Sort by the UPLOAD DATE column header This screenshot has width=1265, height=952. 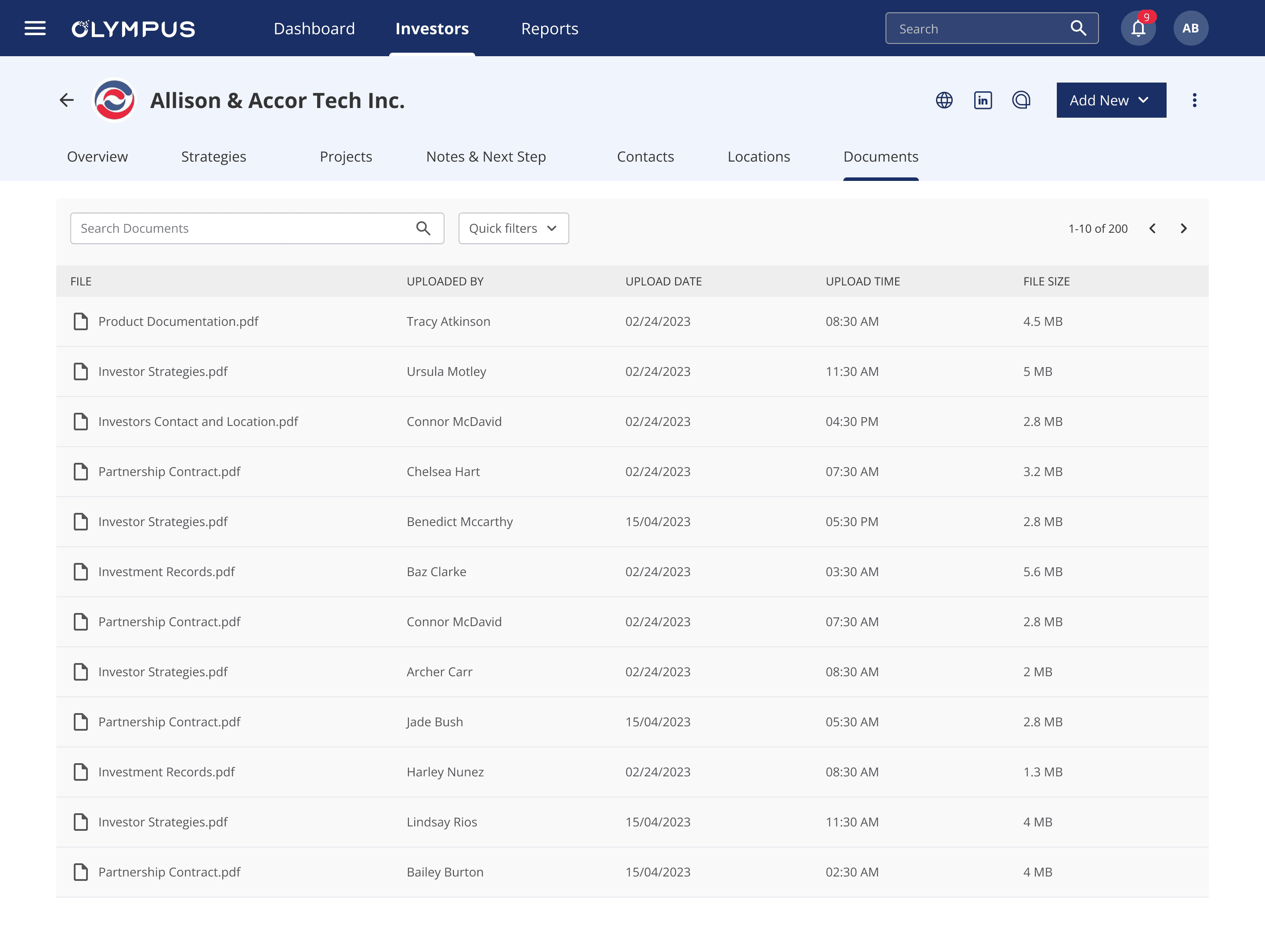(x=663, y=281)
